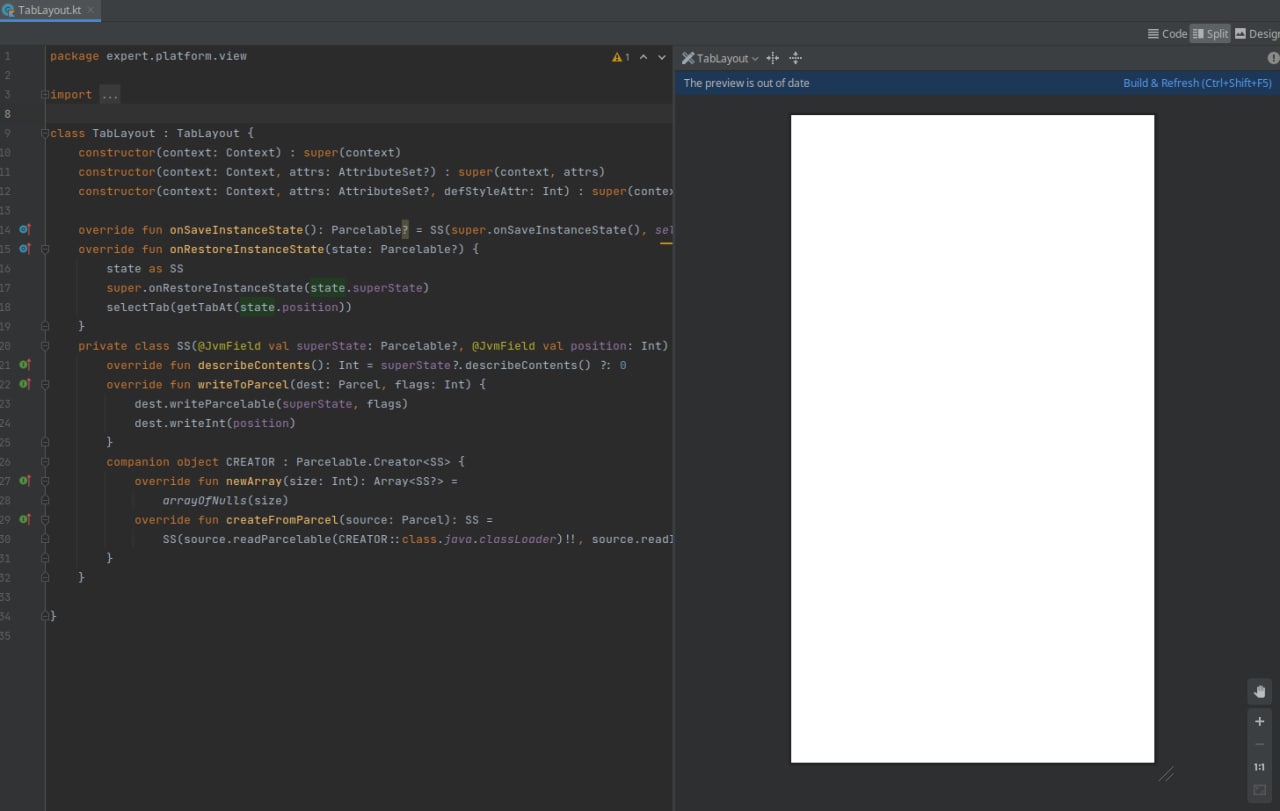Open the TabLayout.kt editor tab
This screenshot has width=1280, height=811.
point(50,10)
